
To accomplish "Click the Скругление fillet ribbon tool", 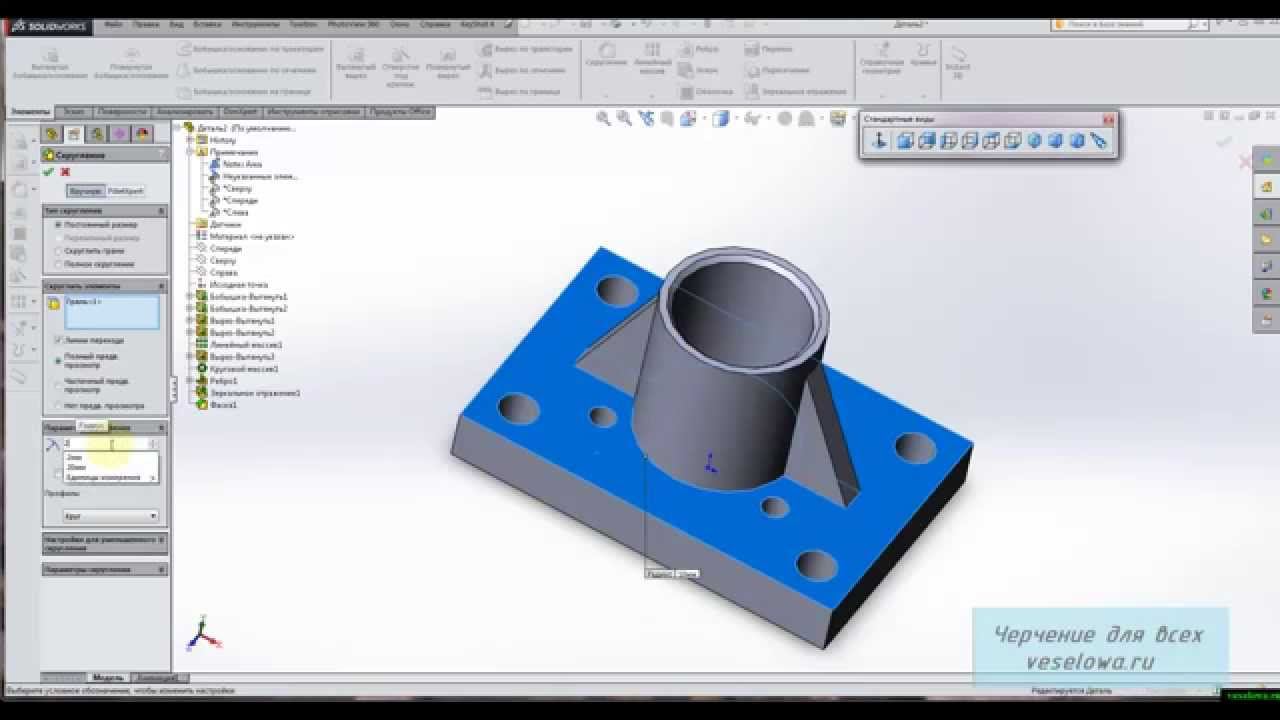I will [605, 55].
